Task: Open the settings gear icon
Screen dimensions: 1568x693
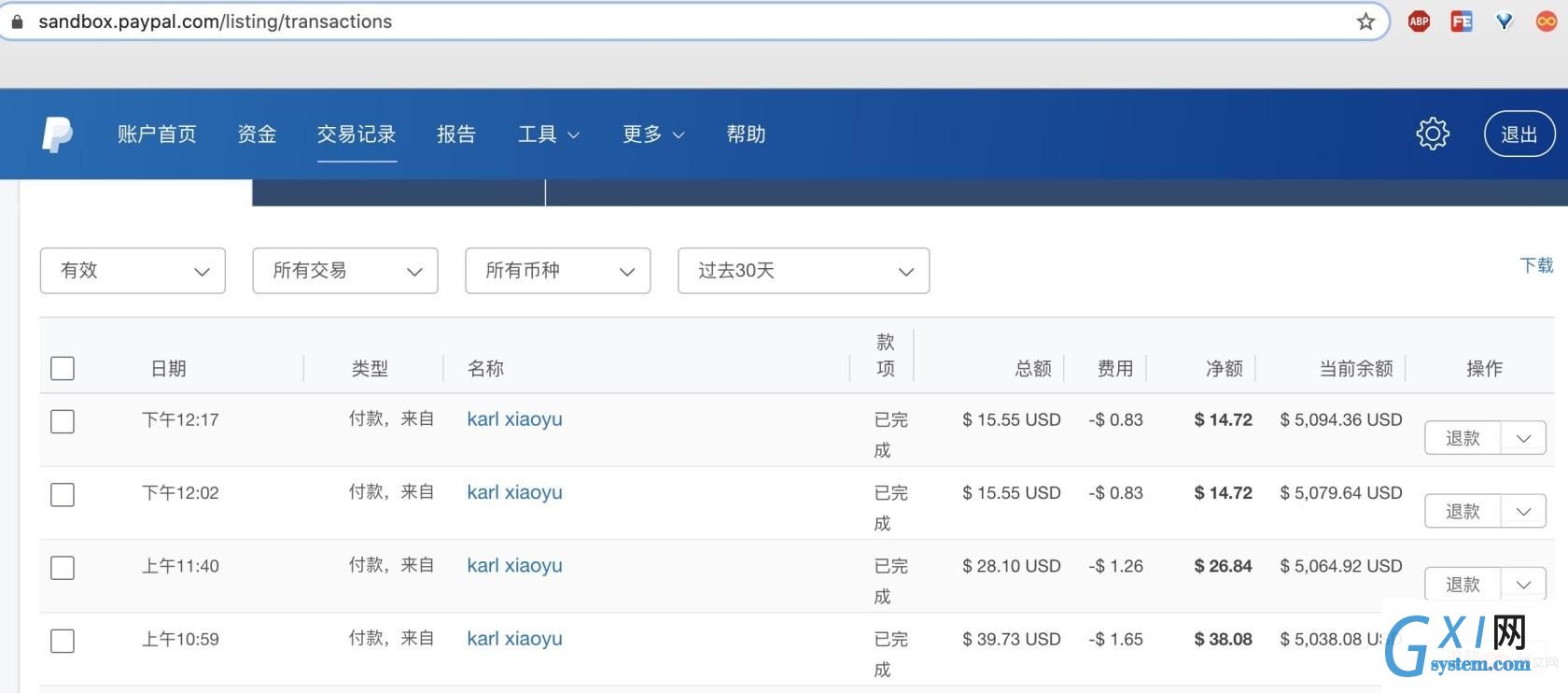Action: [x=1433, y=134]
